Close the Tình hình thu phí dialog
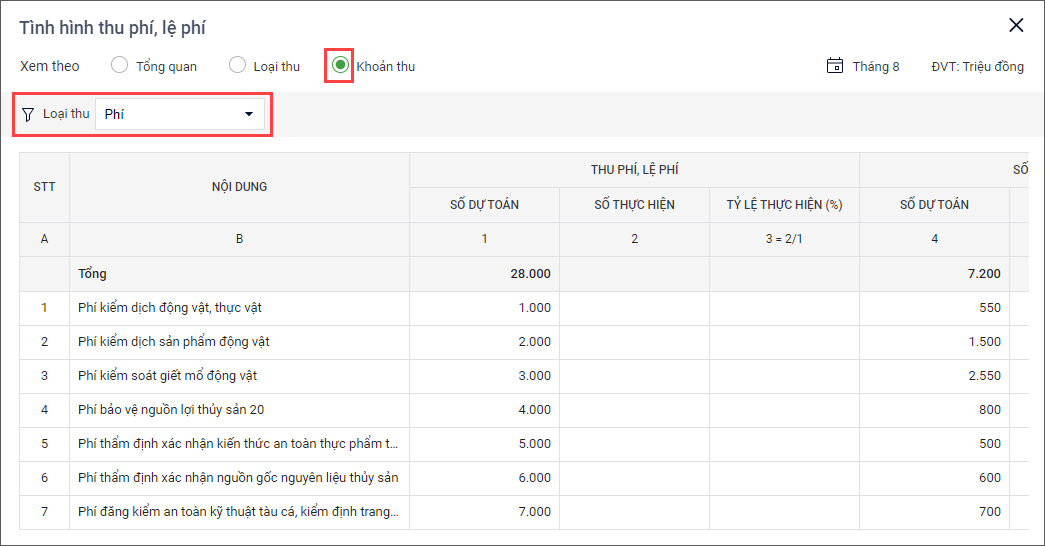 click(x=1016, y=26)
